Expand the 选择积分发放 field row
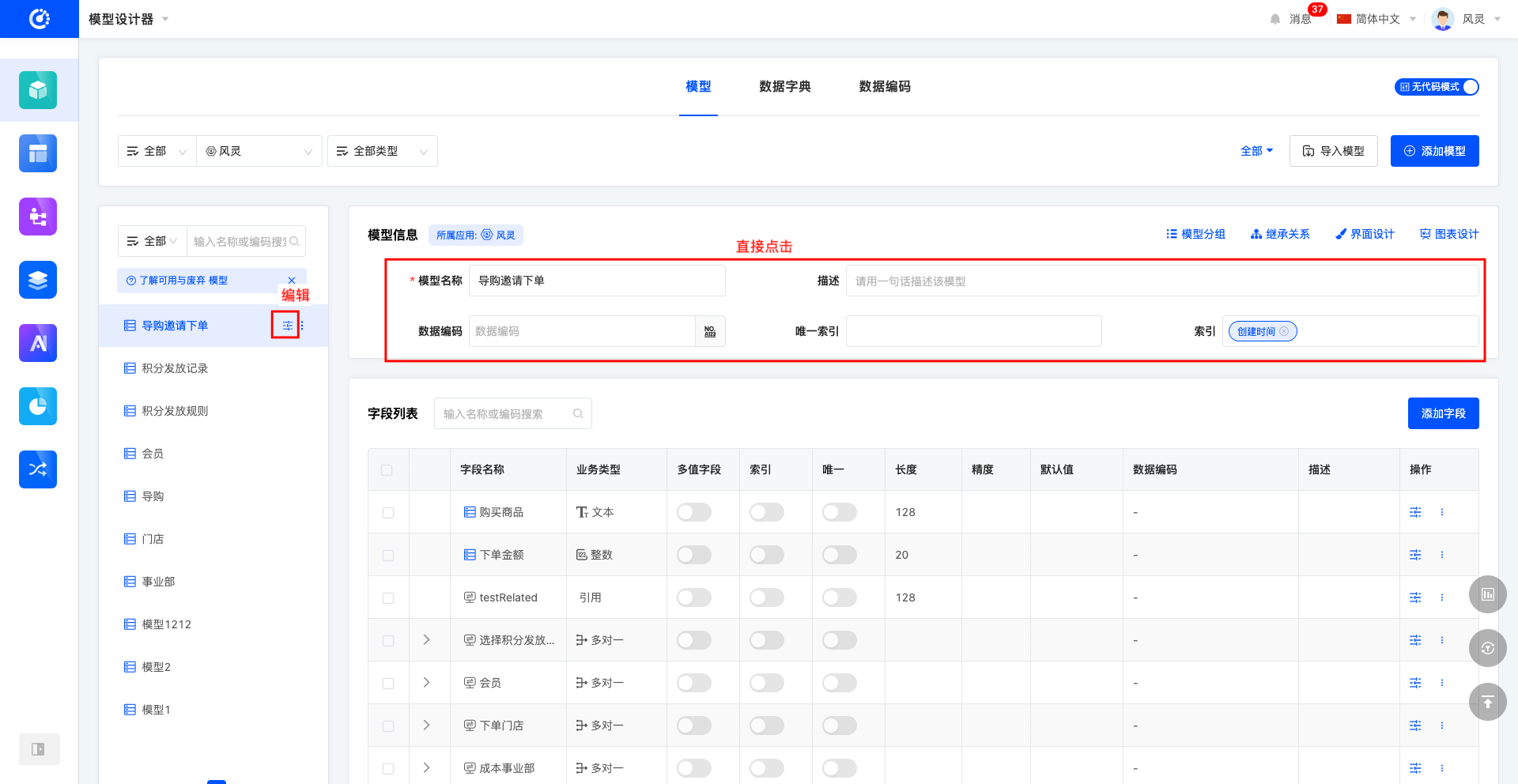This screenshot has width=1518, height=784. tap(426, 640)
